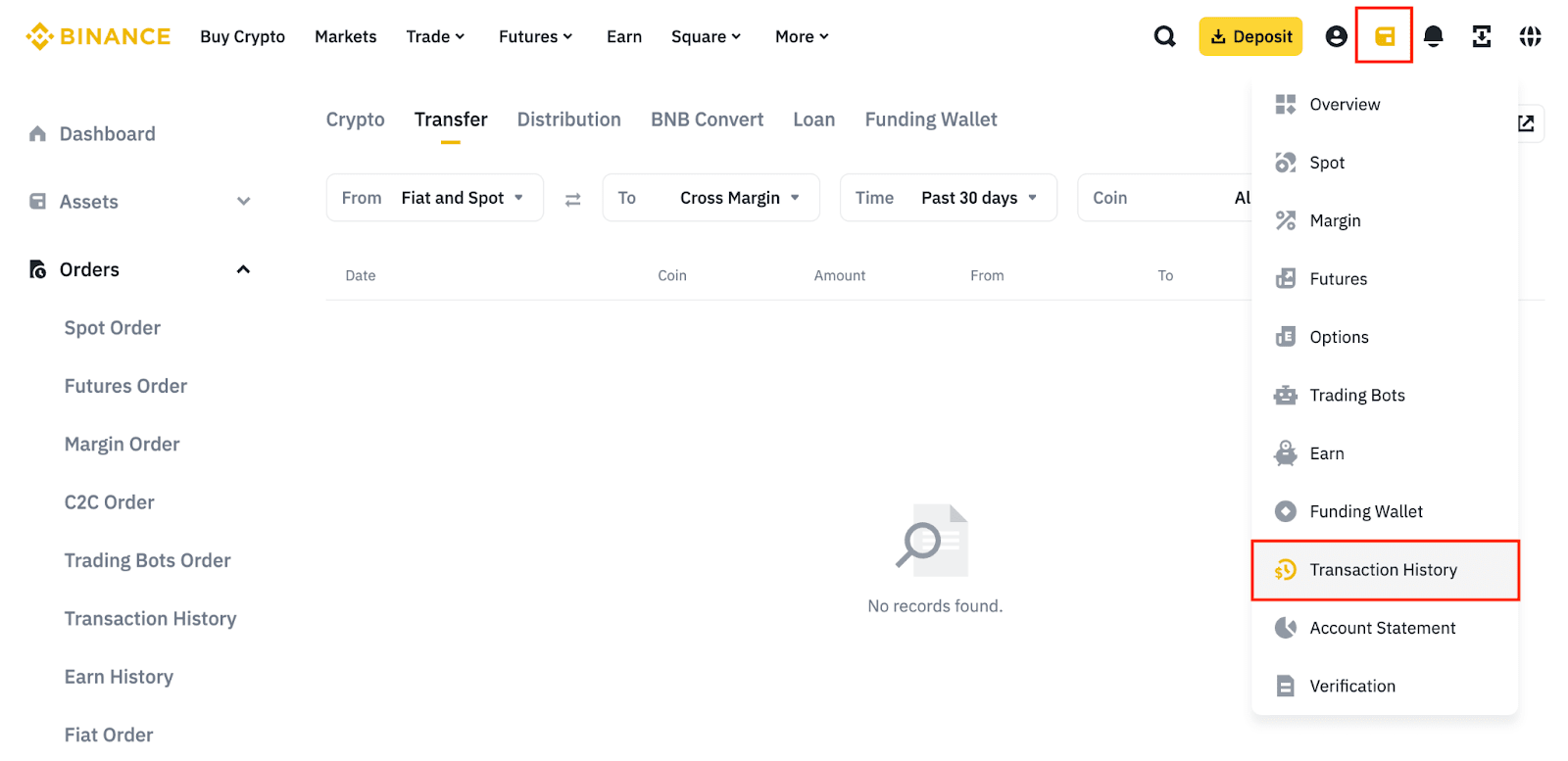The image size is (1568, 761).
Task: Click the Orders icon in sidebar
Action: click(x=37, y=269)
